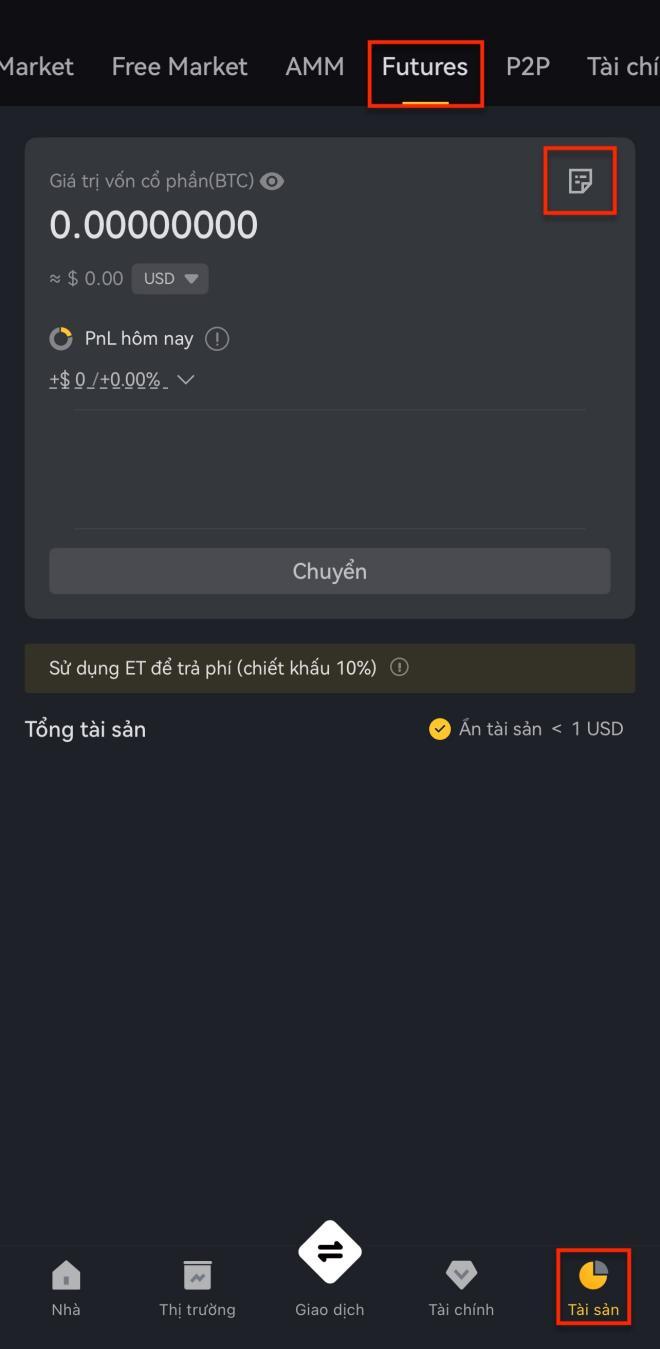
Task: Open the Tài chính finance icon
Action: click(461, 1275)
